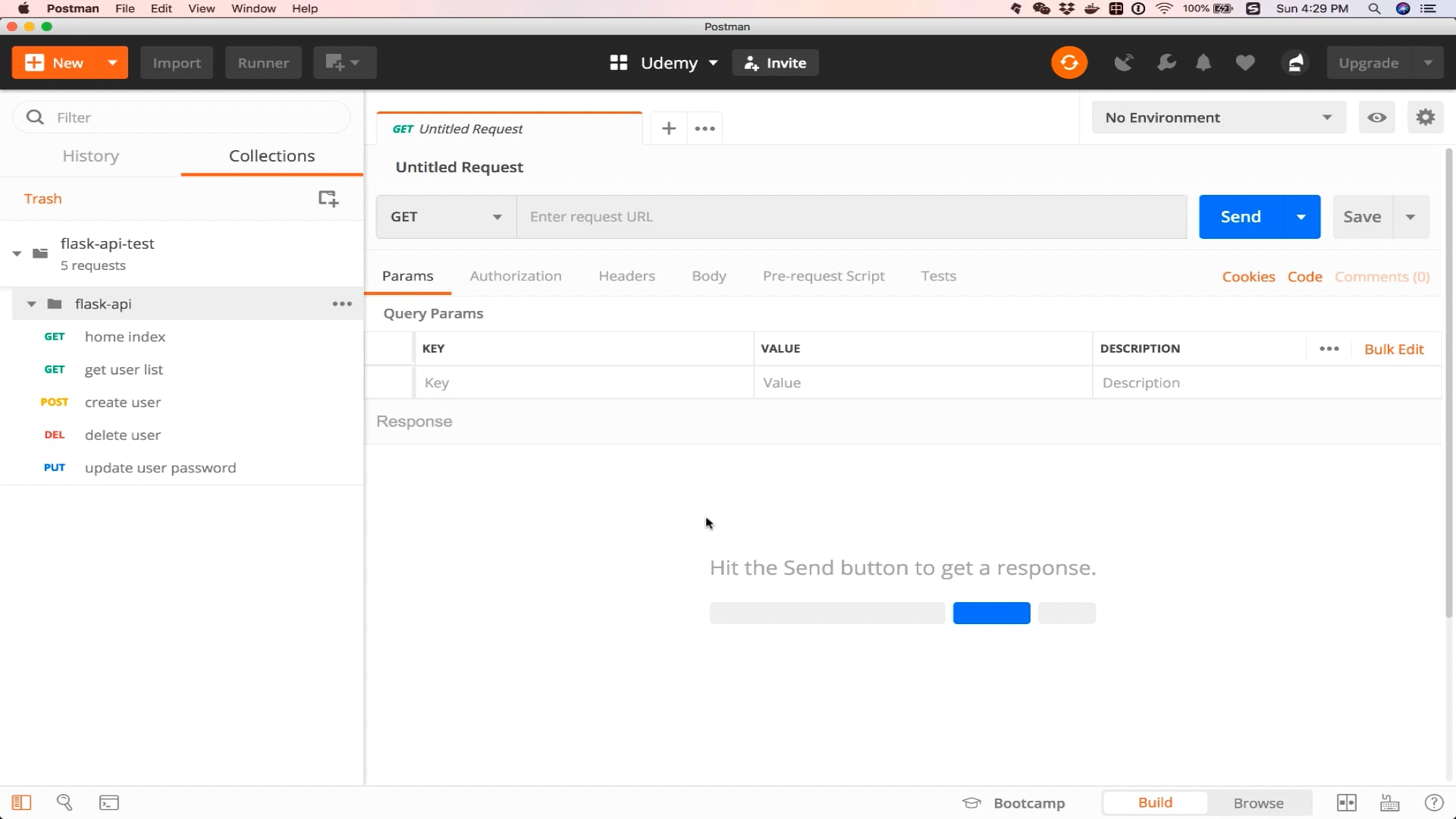The width and height of the screenshot is (1456, 819).
Task: Open the No Environment dropdown
Action: coord(1218,118)
